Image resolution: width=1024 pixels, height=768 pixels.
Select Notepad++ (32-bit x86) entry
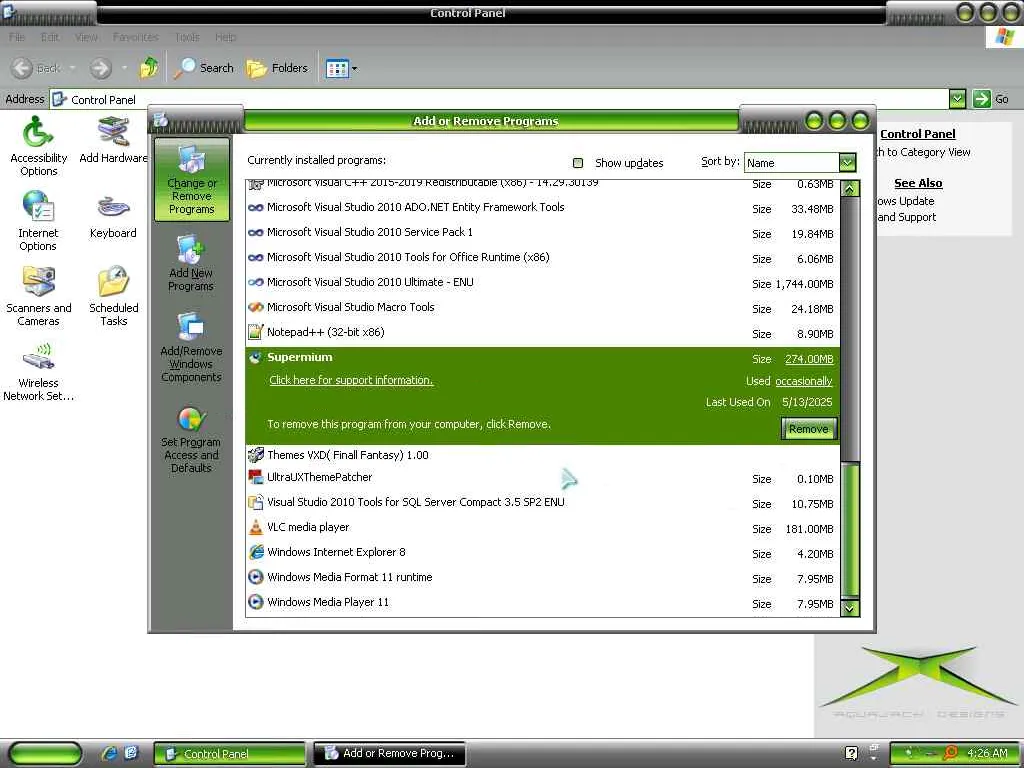tap(543, 333)
